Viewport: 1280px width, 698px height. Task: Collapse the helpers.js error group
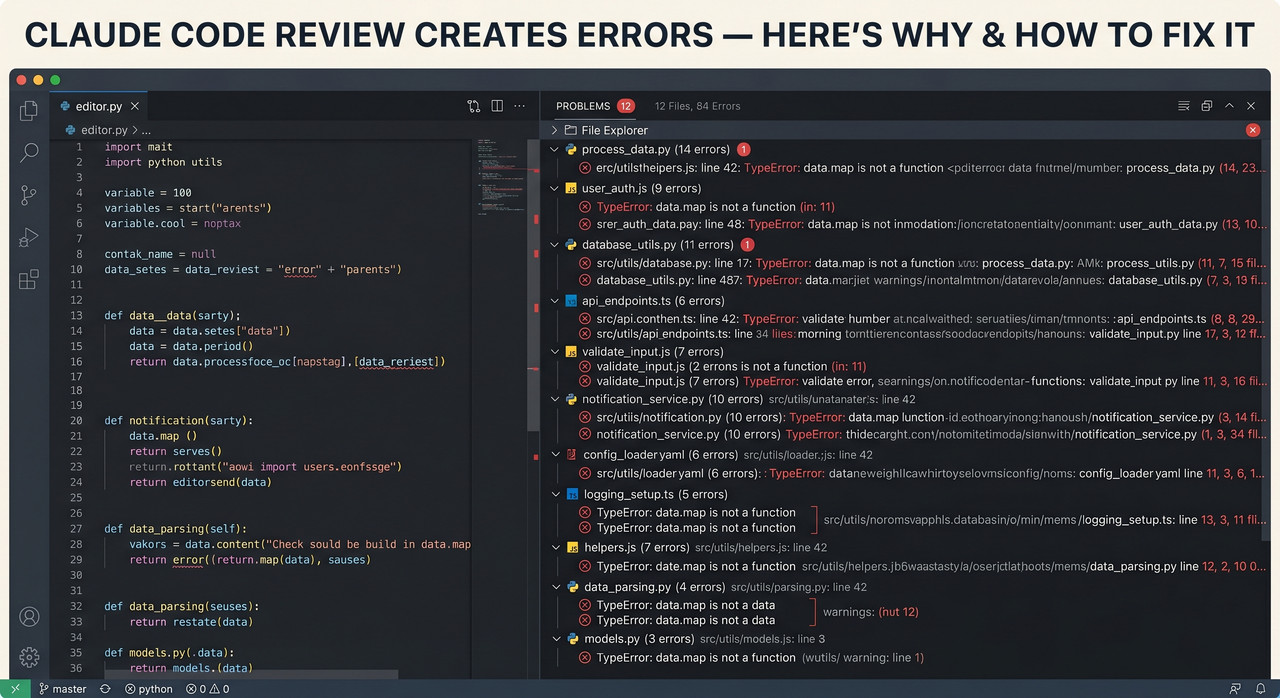click(x=555, y=547)
